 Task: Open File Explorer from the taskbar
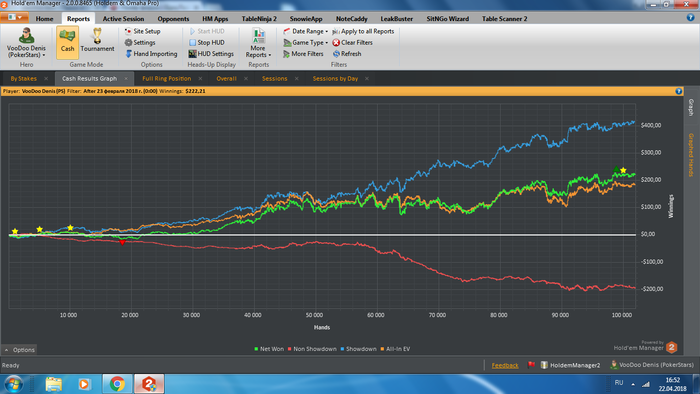pyautogui.click(x=54, y=384)
